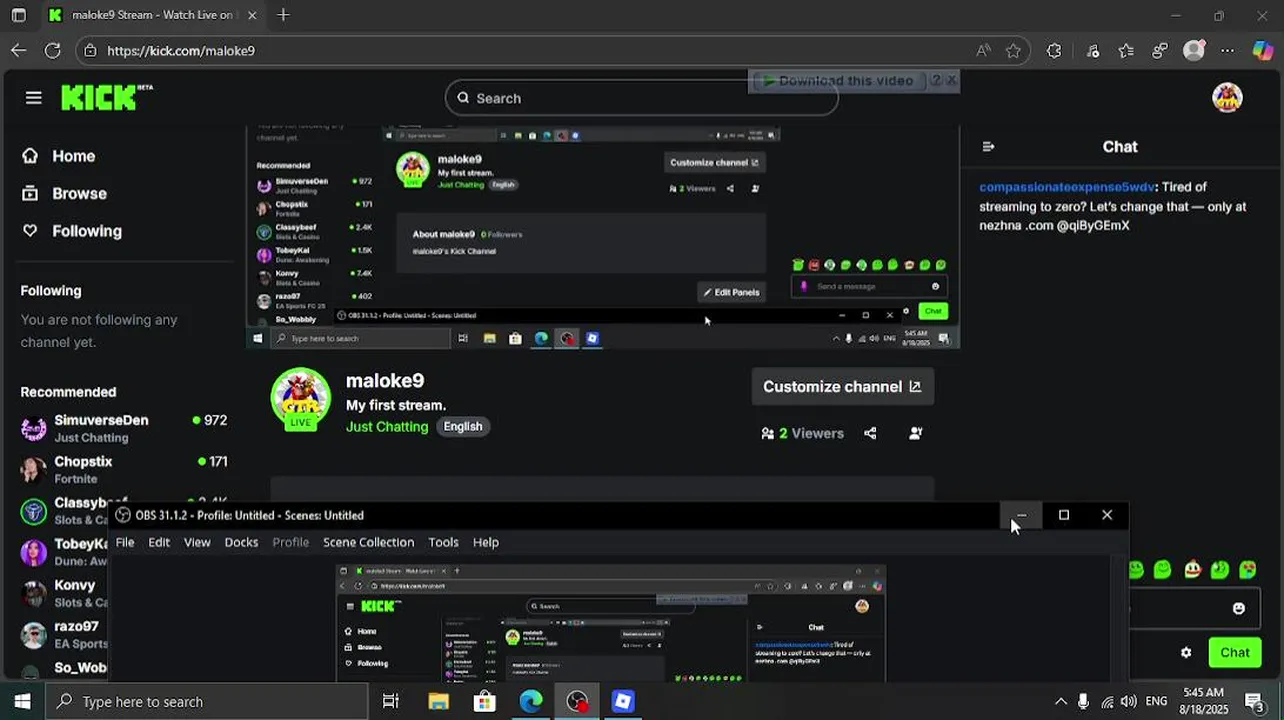Click the follow user icon beside share
This screenshot has width=1284, height=720.
point(915,433)
